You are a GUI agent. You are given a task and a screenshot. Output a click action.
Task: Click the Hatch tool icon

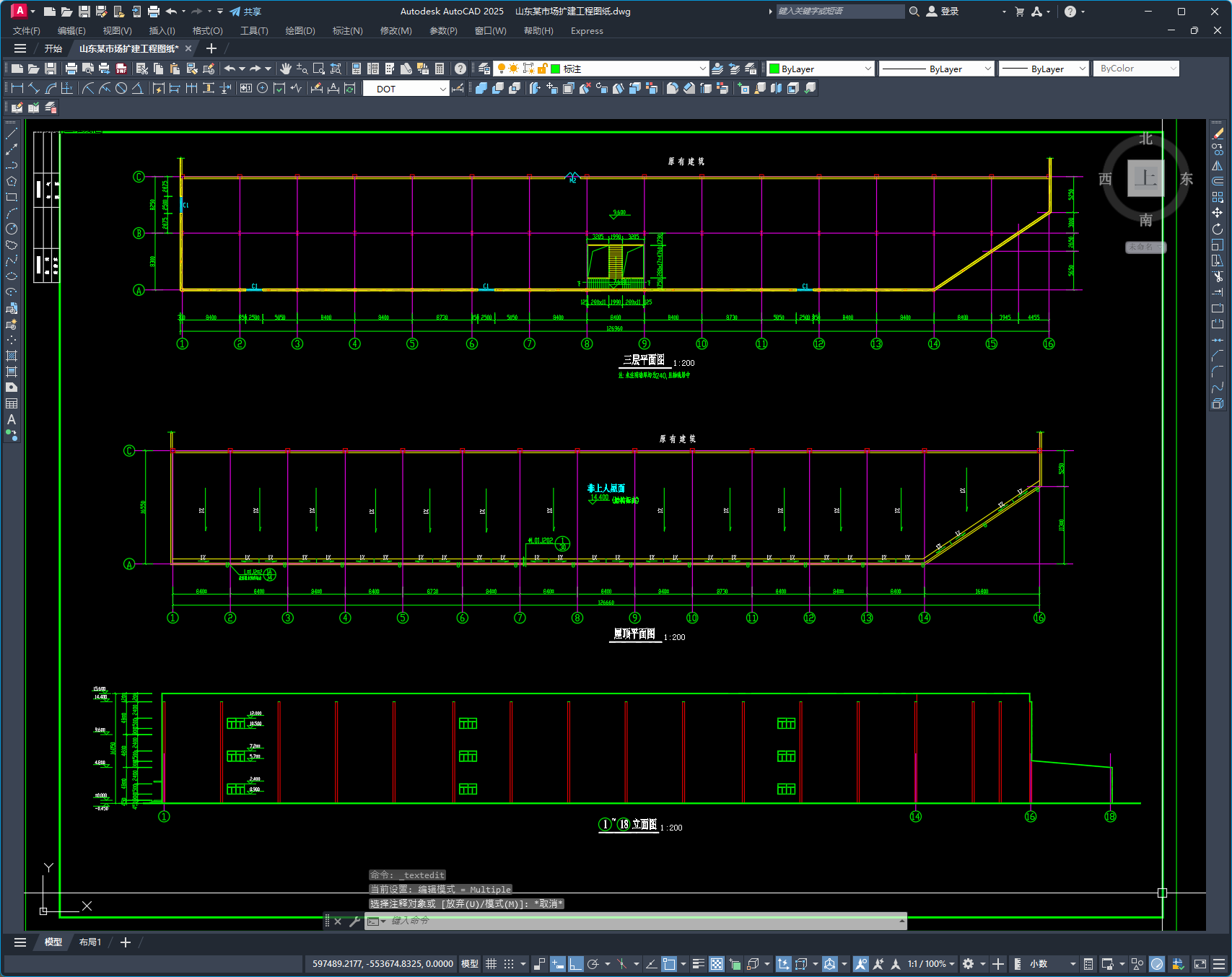[12, 356]
